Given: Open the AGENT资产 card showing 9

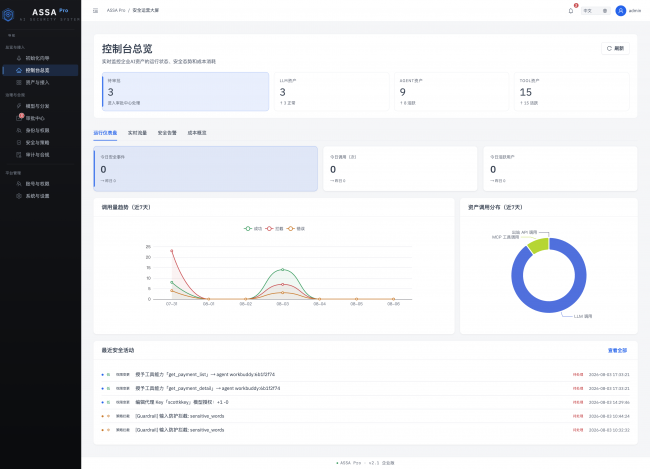Looking at the screenshot, I should click(451, 92).
